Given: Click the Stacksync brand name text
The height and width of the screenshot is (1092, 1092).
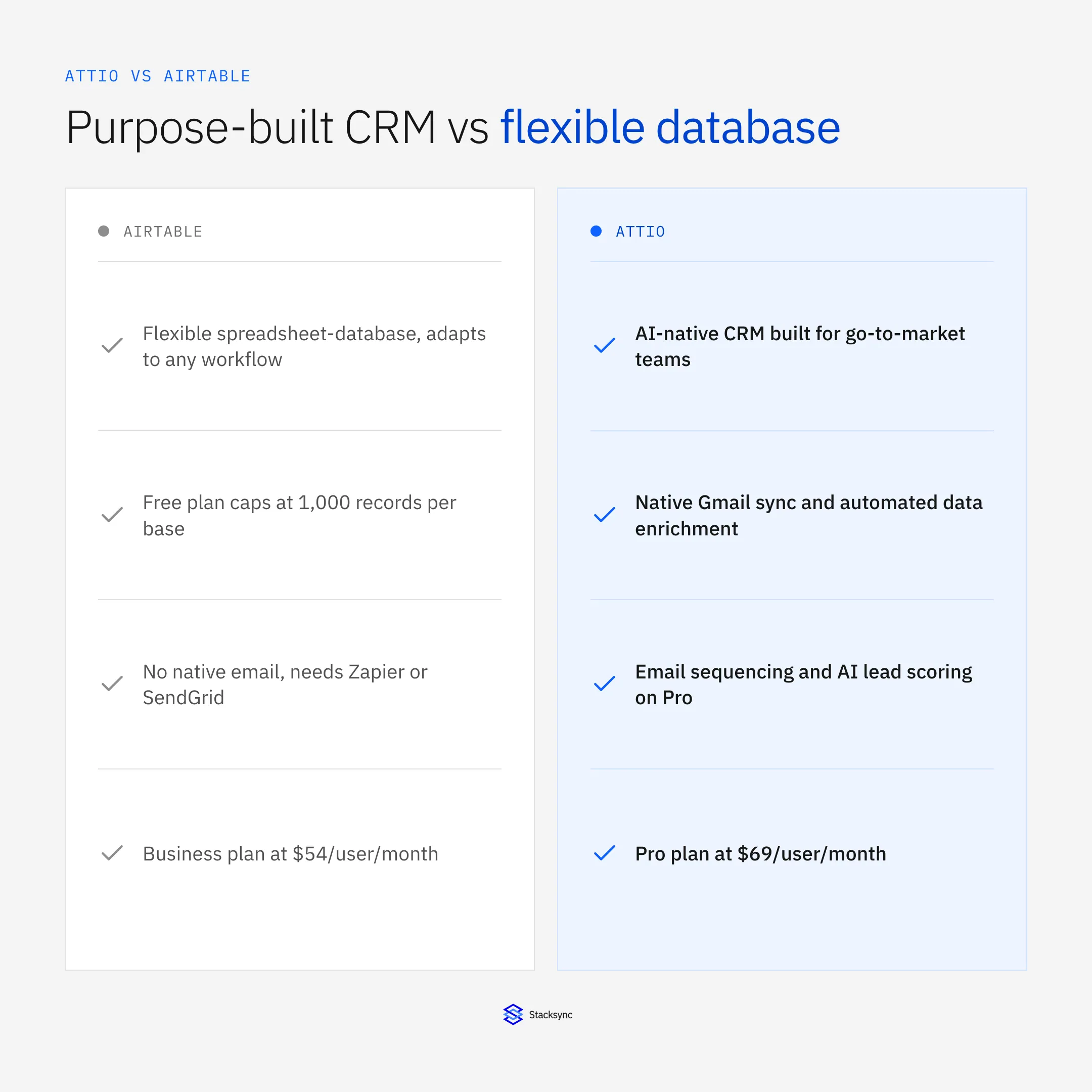Looking at the screenshot, I should [551, 1015].
